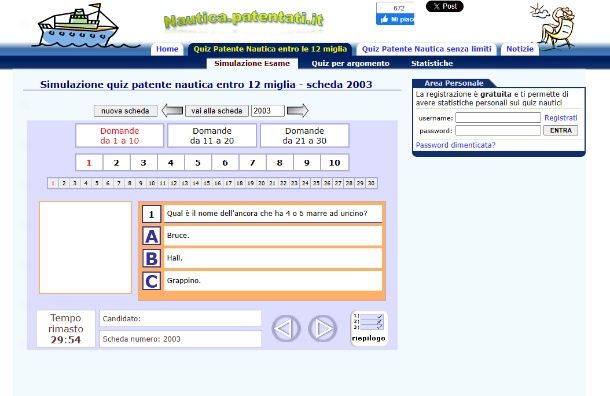This screenshot has height=396, width=610.
Task: Select answer text Bruce.
Action: pos(273,236)
